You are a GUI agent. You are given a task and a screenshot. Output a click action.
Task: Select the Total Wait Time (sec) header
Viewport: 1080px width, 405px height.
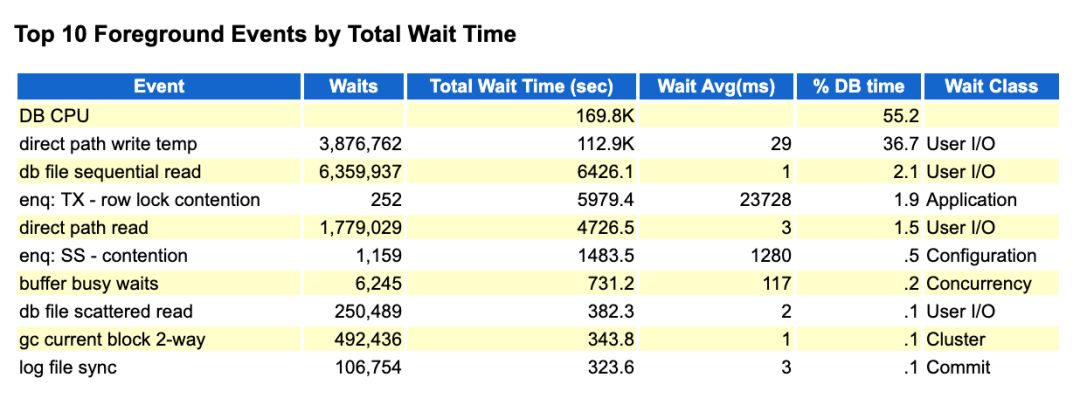click(x=521, y=86)
